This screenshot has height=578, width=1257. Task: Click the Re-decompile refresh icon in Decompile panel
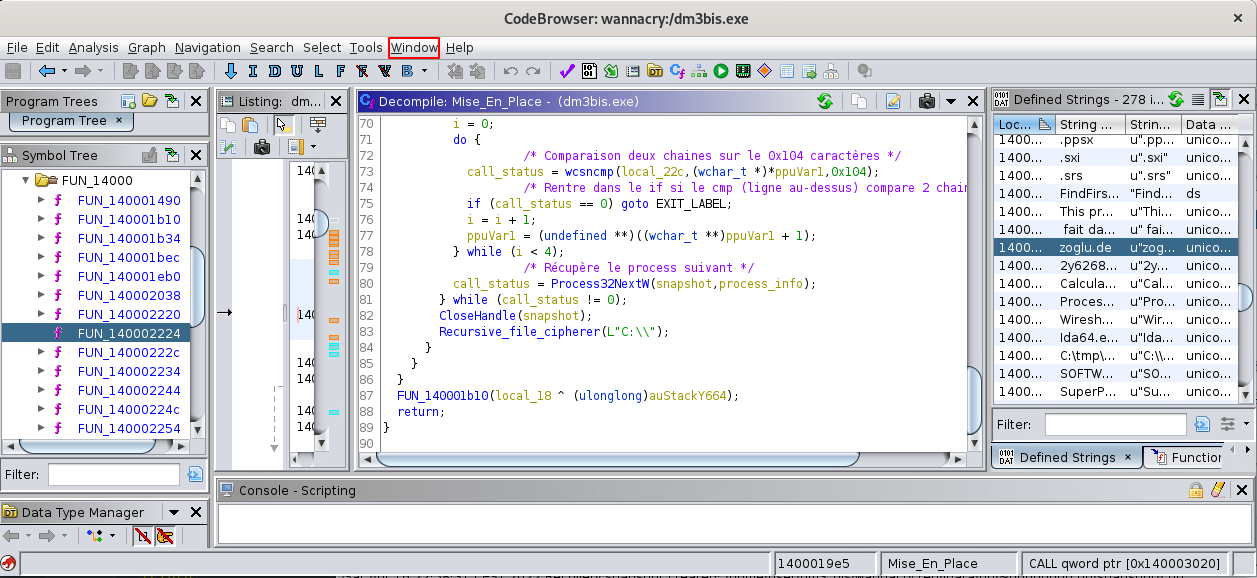pos(825,101)
